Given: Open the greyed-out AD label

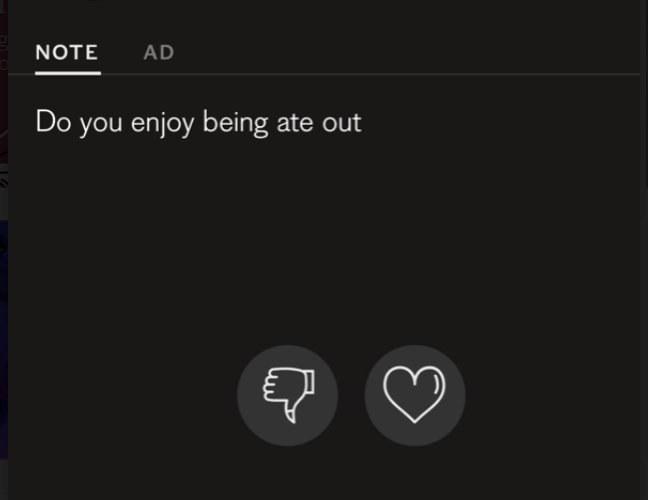Looking at the screenshot, I should pyautogui.click(x=159, y=52).
